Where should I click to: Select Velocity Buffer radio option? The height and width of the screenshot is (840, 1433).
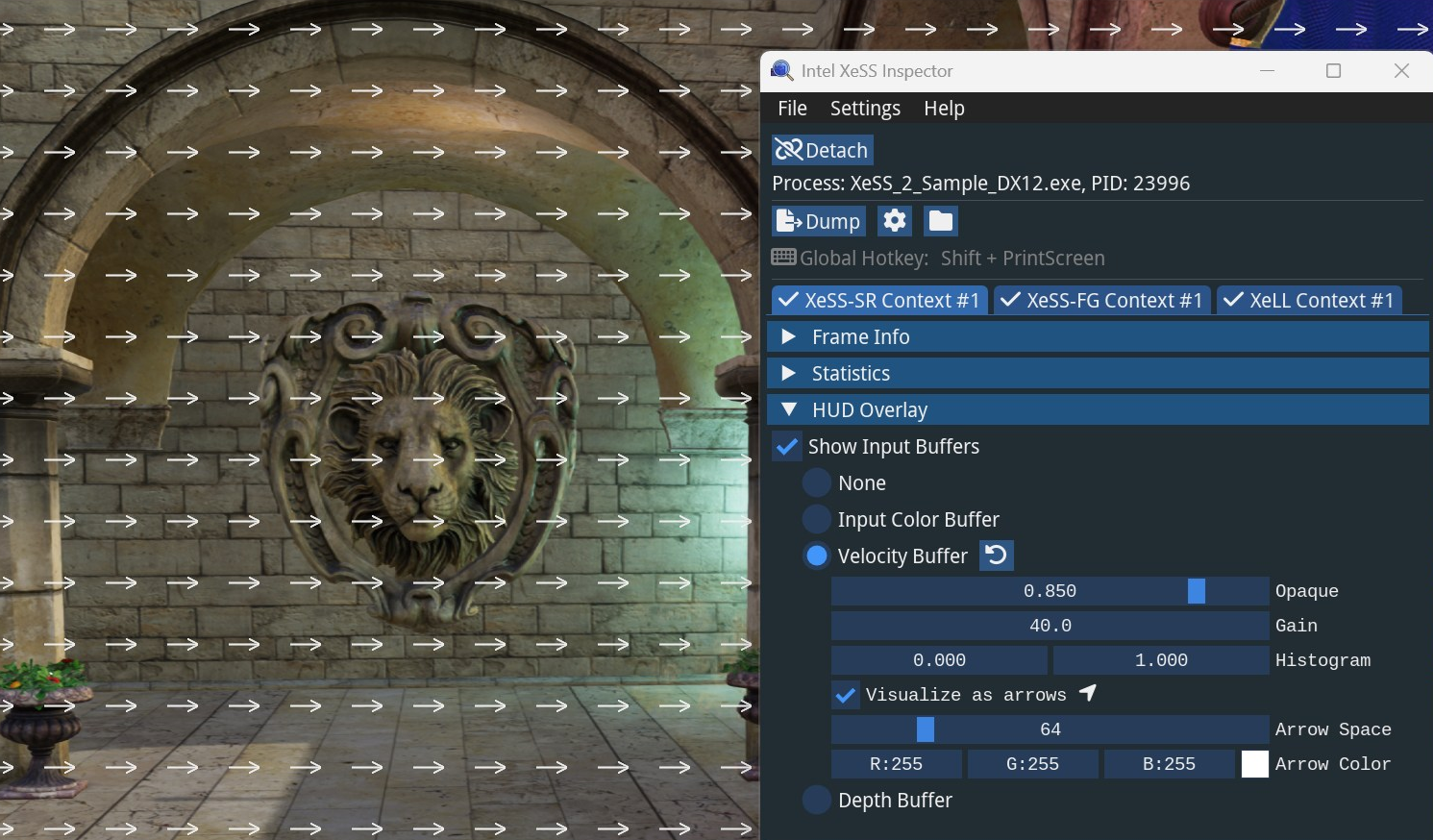[817, 556]
